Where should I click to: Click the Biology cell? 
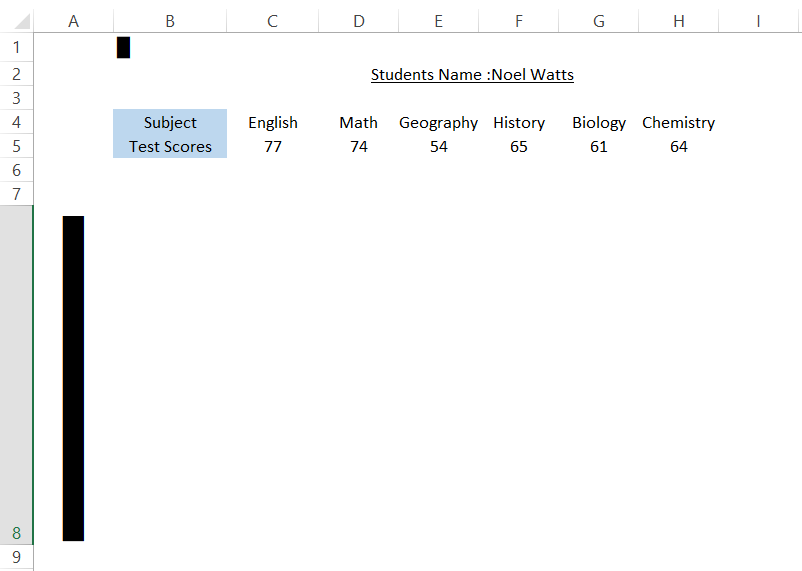(x=599, y=122)
